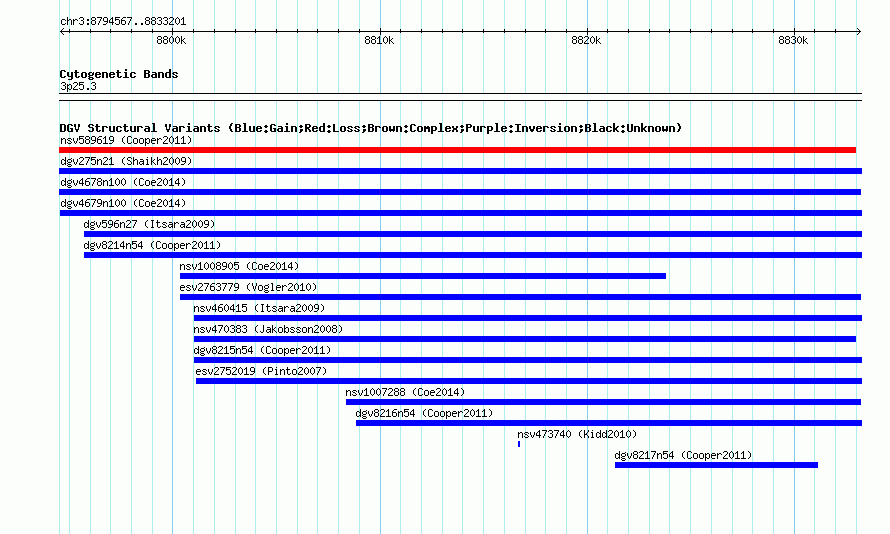Click the Cytogenetic Bands track title
Image resolution: width=890 pixels, height=534 pixels.
(x=119, y=74)
